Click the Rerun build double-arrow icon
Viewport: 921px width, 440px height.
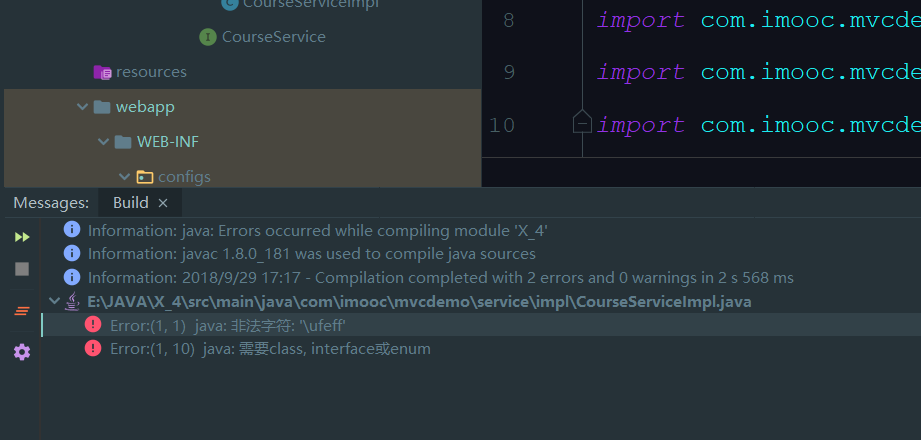click(x=21, y=237)
